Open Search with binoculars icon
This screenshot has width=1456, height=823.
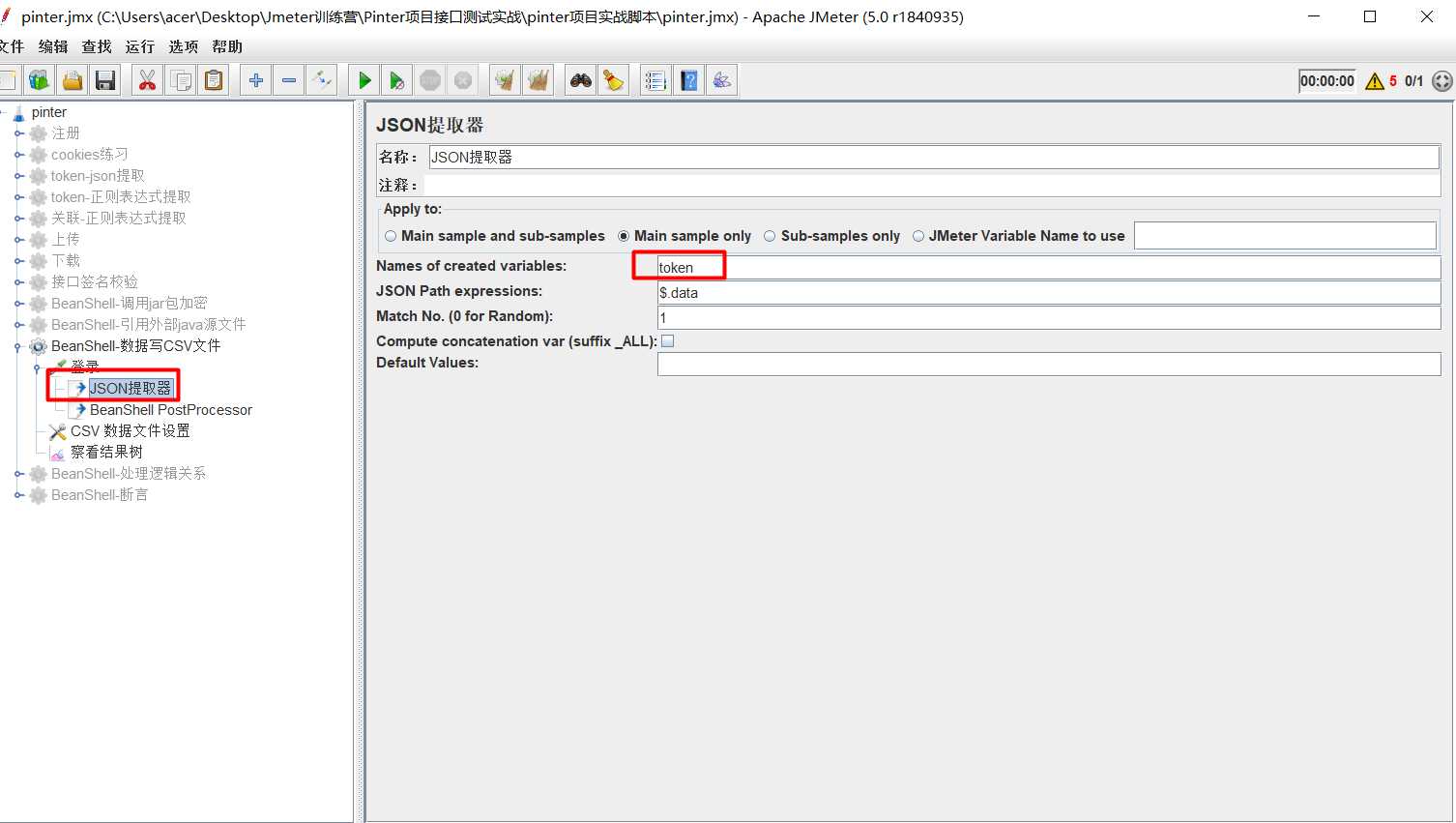tap(580, 80)
